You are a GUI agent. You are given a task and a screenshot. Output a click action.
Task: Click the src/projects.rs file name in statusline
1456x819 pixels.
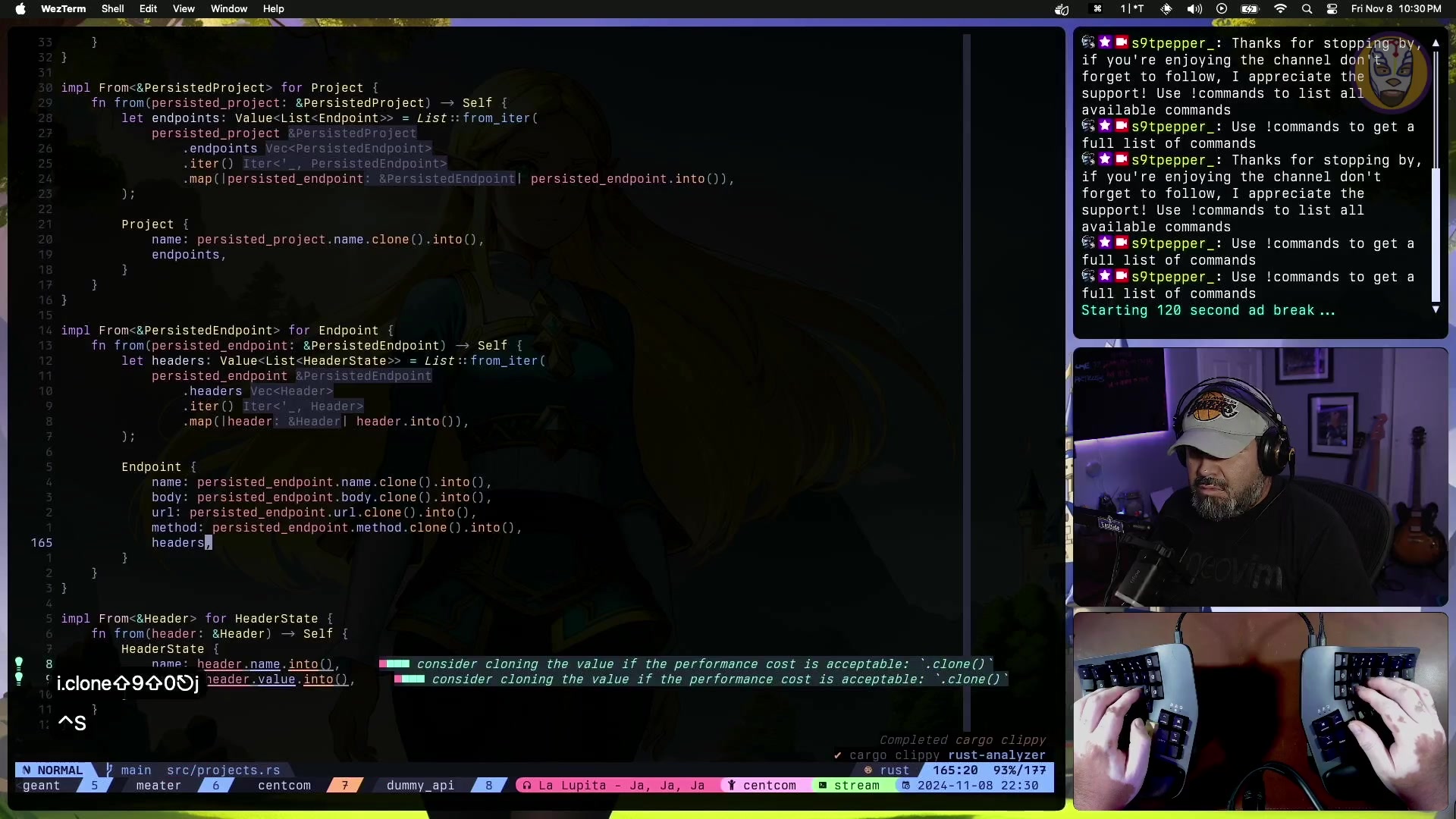[x=224, y=770]
